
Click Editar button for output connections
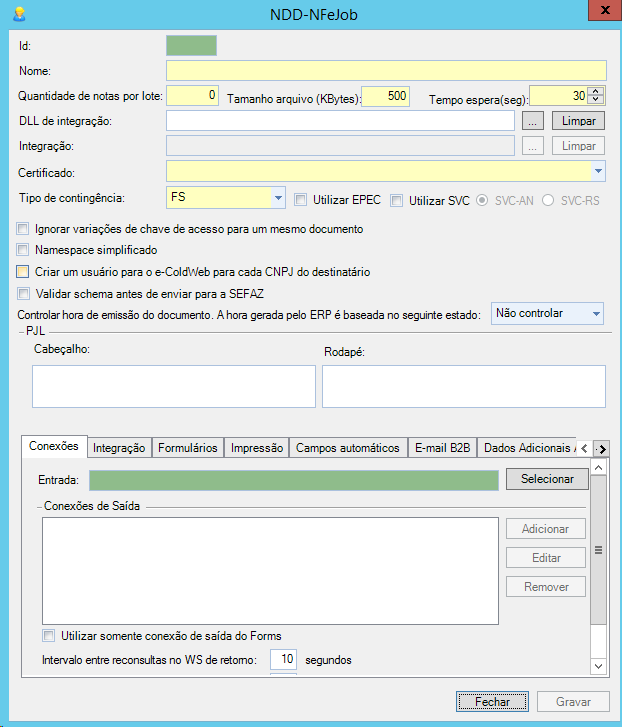tap(546, 557)
